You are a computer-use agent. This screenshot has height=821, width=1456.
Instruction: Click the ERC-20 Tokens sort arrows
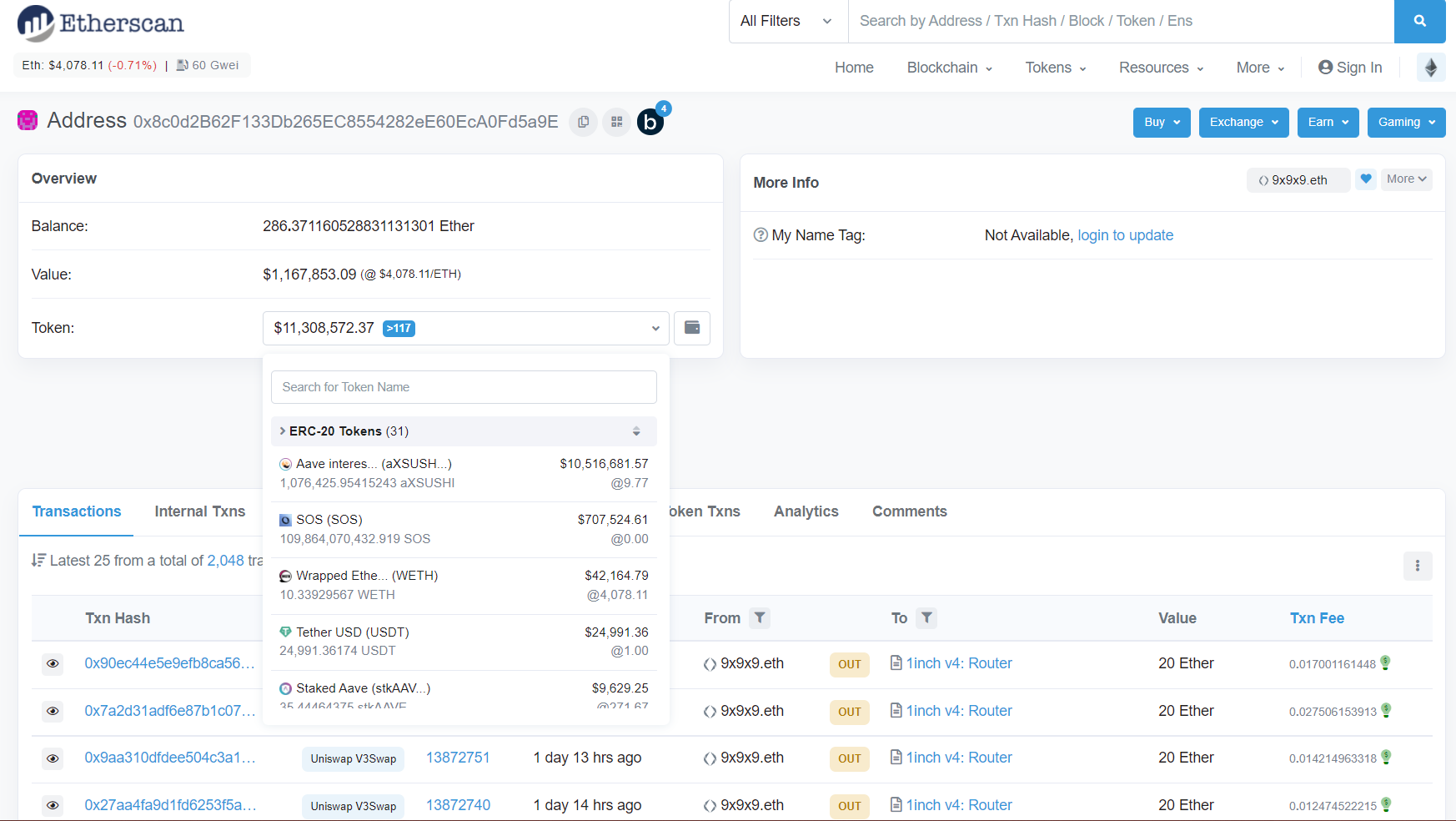pos(636,431)
